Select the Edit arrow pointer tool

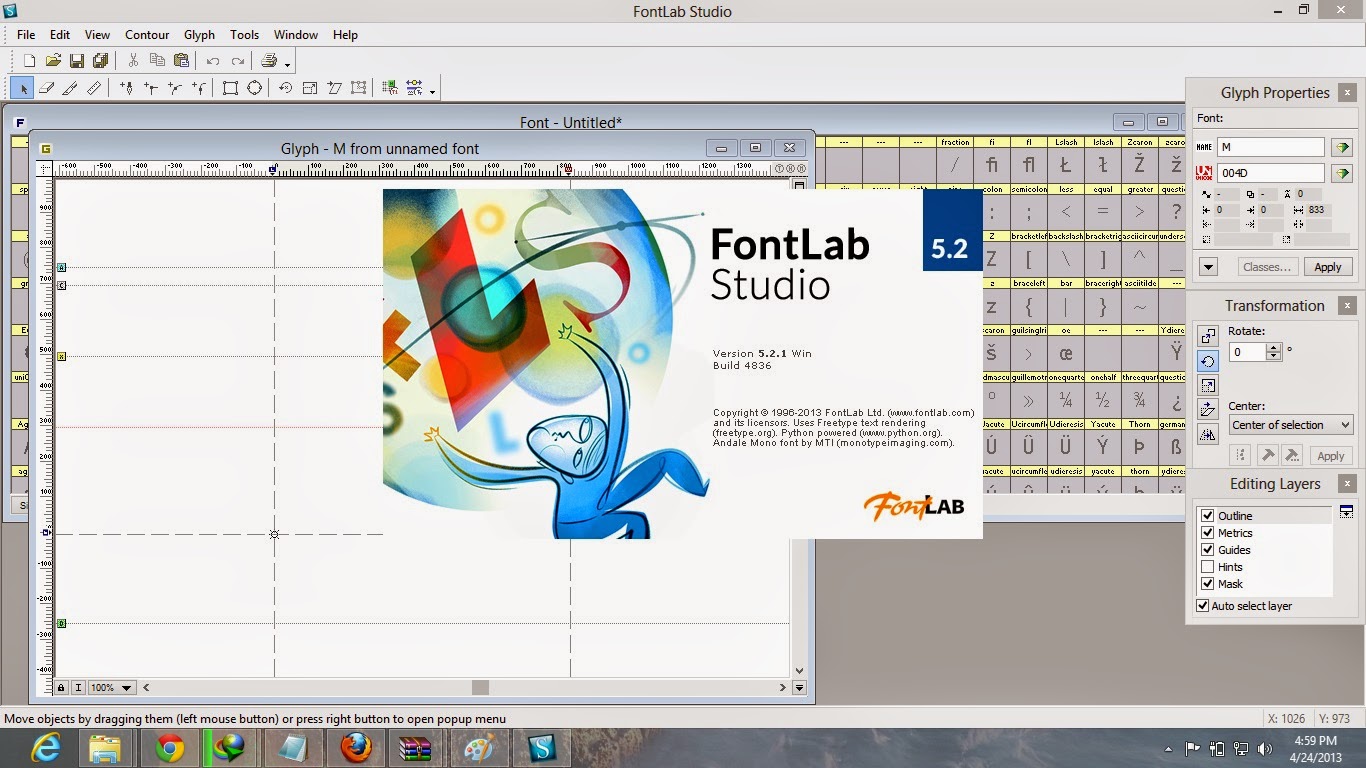pos(22,88)
